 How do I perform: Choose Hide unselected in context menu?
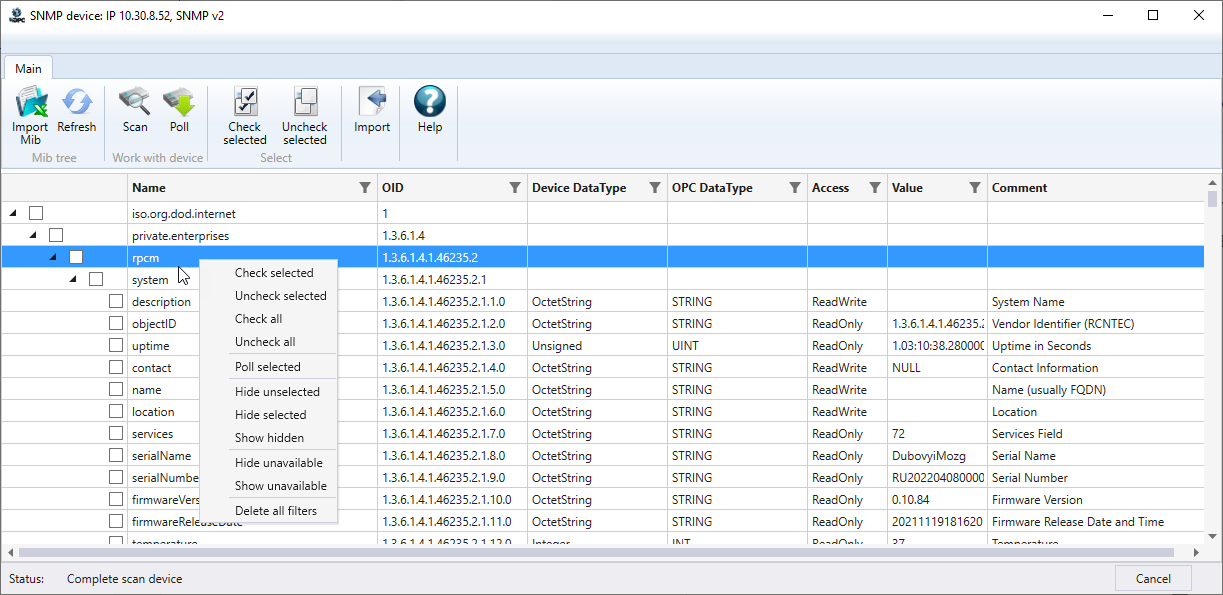269,391
